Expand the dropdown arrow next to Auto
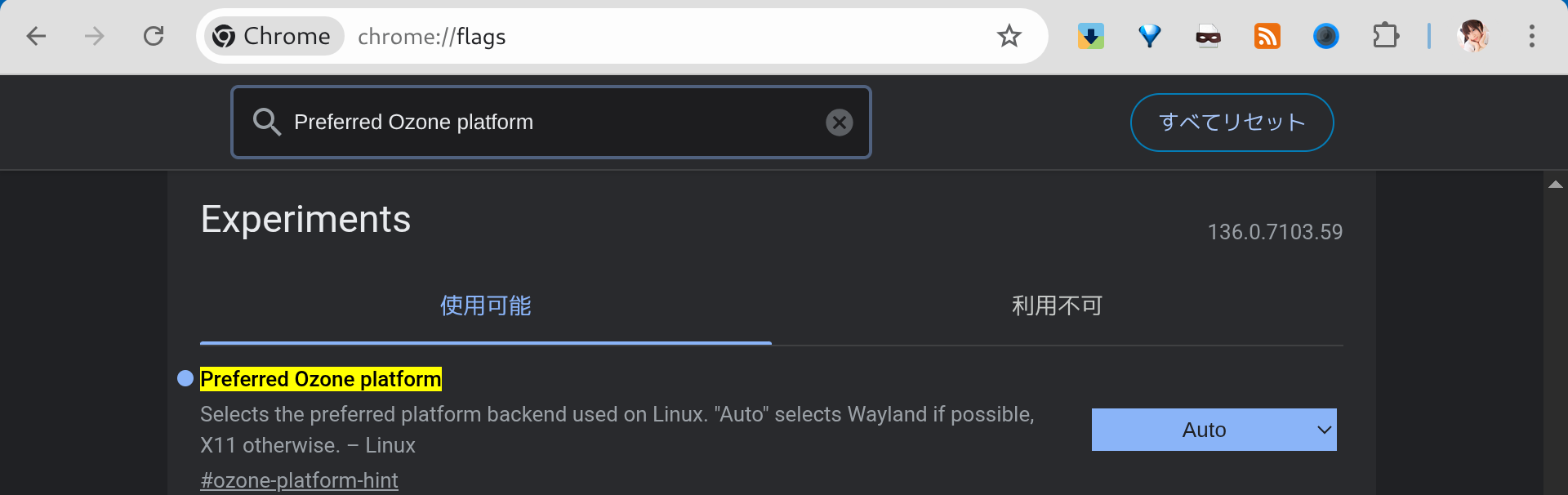This screenshot has width=1568, height=495. 1323,429
